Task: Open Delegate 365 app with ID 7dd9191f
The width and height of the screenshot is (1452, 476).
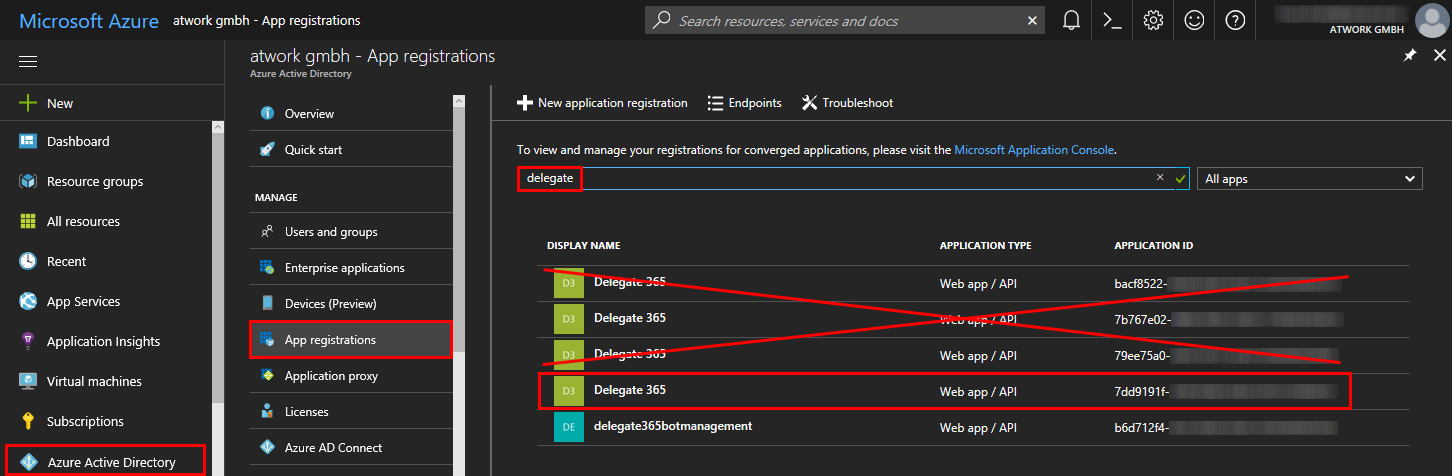Action: [630, 390]
